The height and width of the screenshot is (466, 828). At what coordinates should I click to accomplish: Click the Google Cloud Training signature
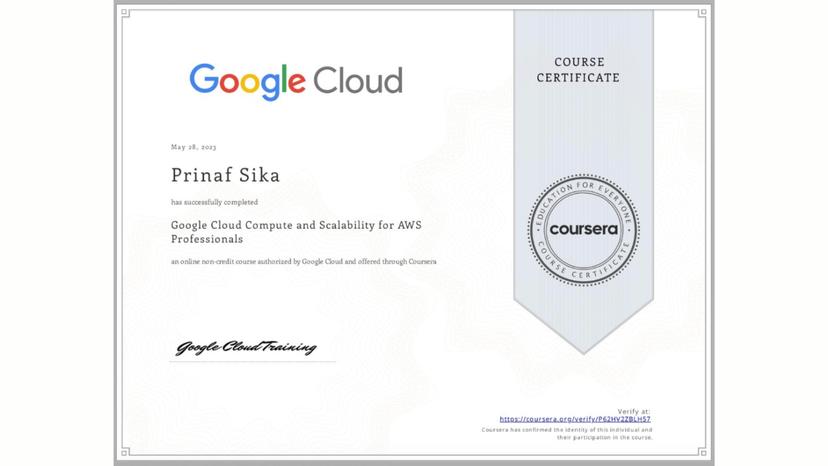pos(246,348)
